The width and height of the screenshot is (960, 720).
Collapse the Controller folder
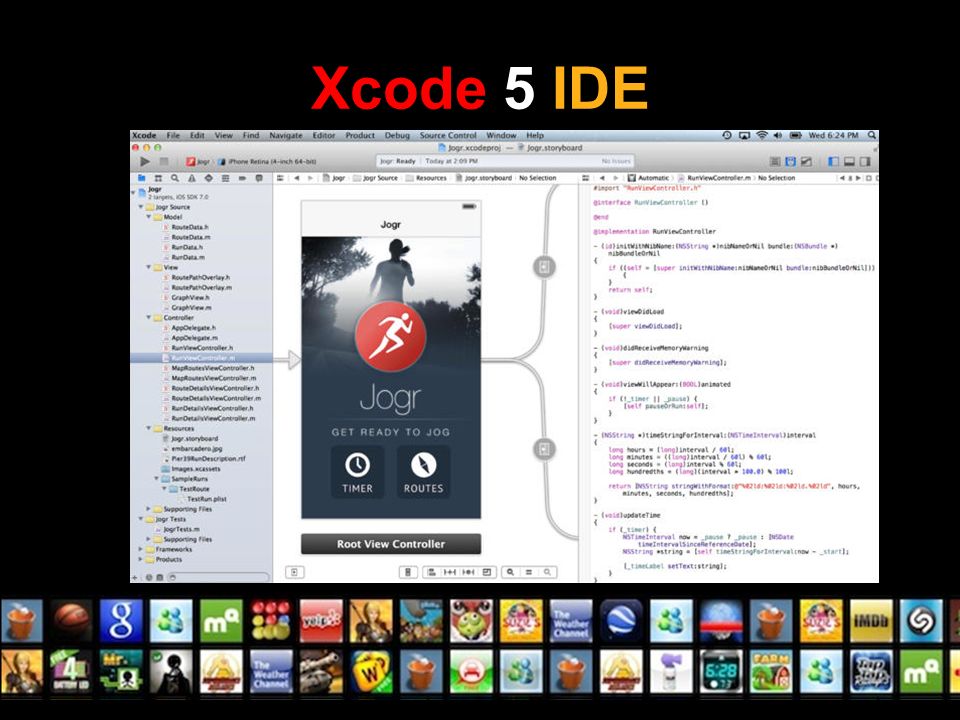point(149,318)
